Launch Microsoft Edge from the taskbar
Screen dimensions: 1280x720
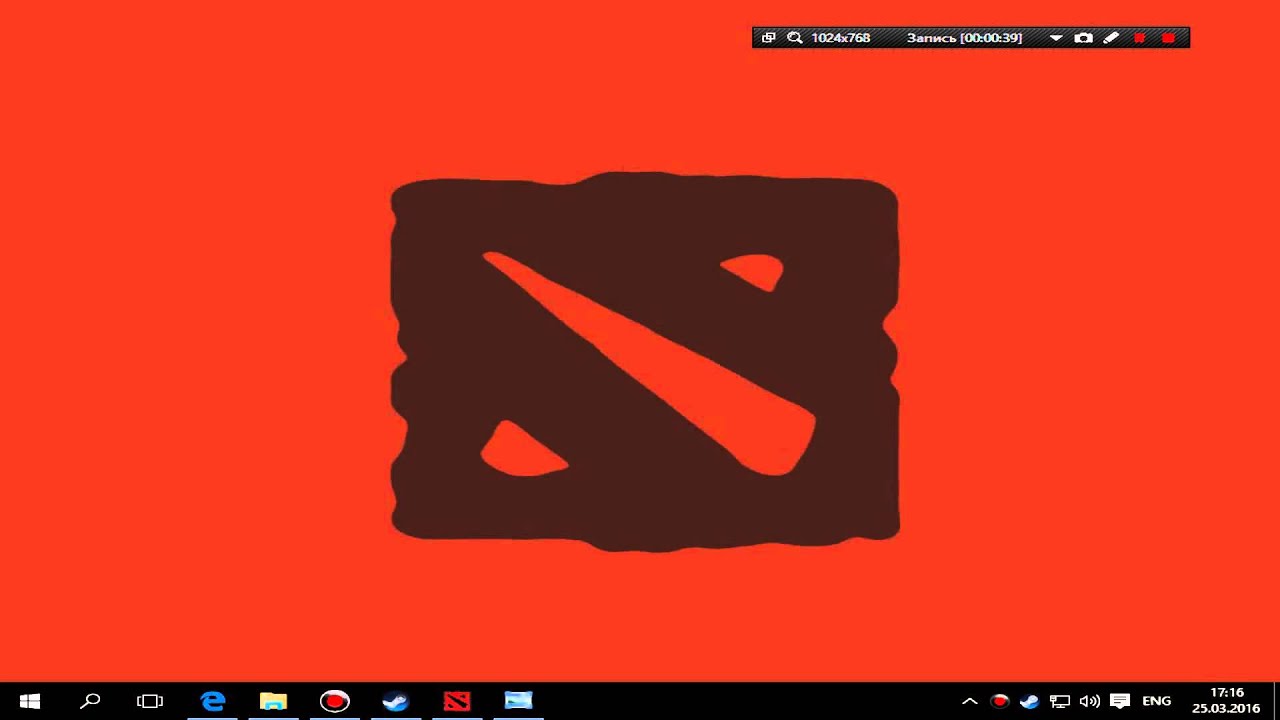[213, 701]
